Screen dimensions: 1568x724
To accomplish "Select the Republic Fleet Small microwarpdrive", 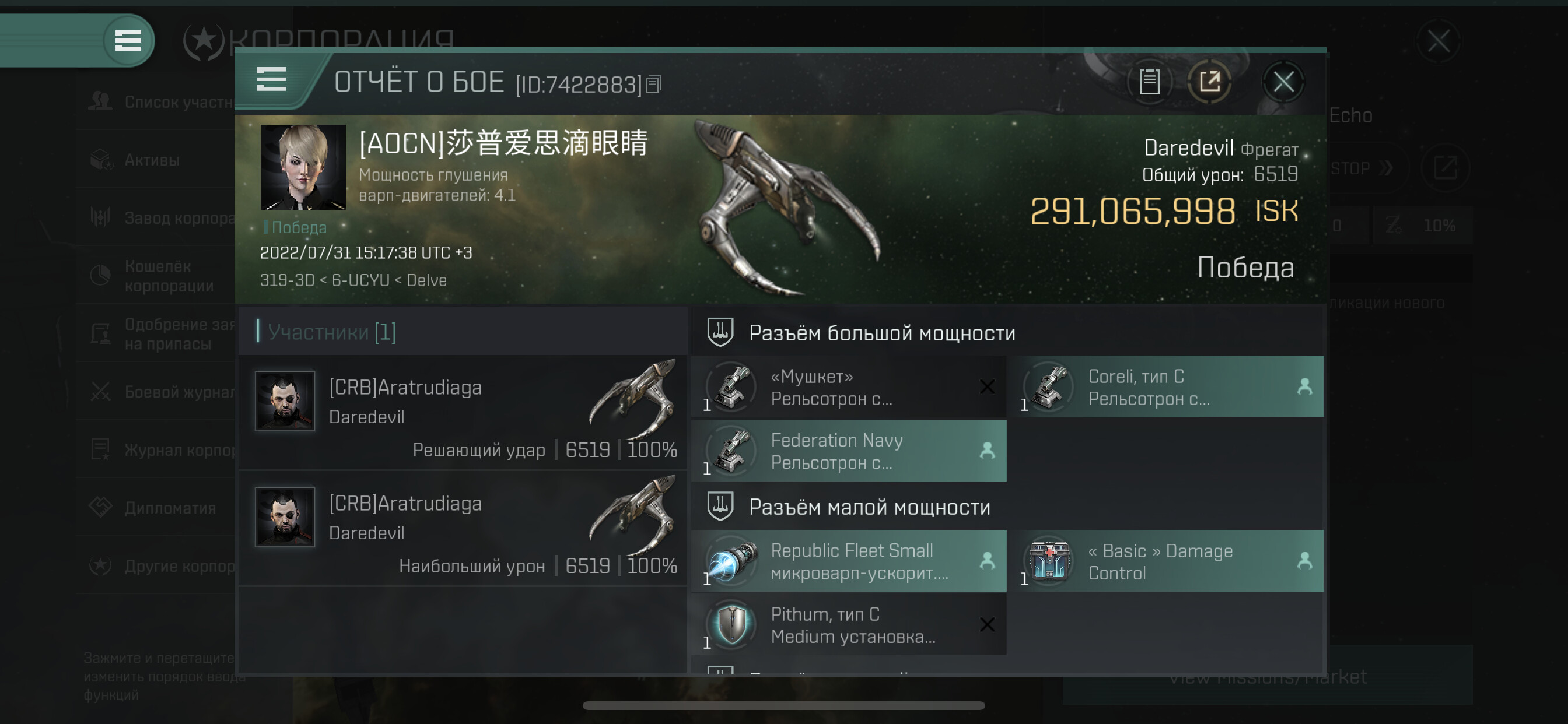I will pos(849,561).
